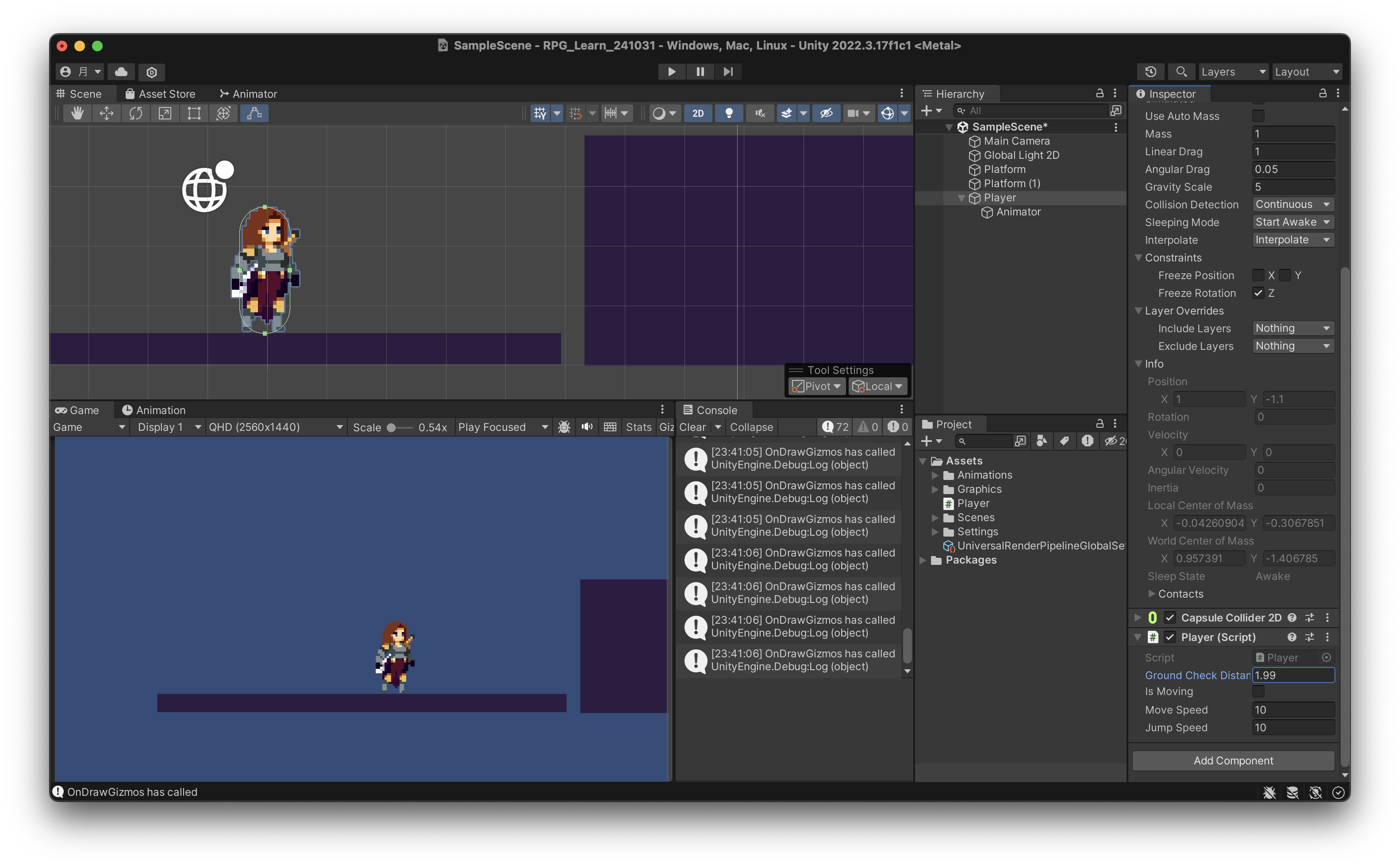The image size is (1400, 867).
Task: Click the Pause button
Action: pyautogui.click(x=700, y=72)
